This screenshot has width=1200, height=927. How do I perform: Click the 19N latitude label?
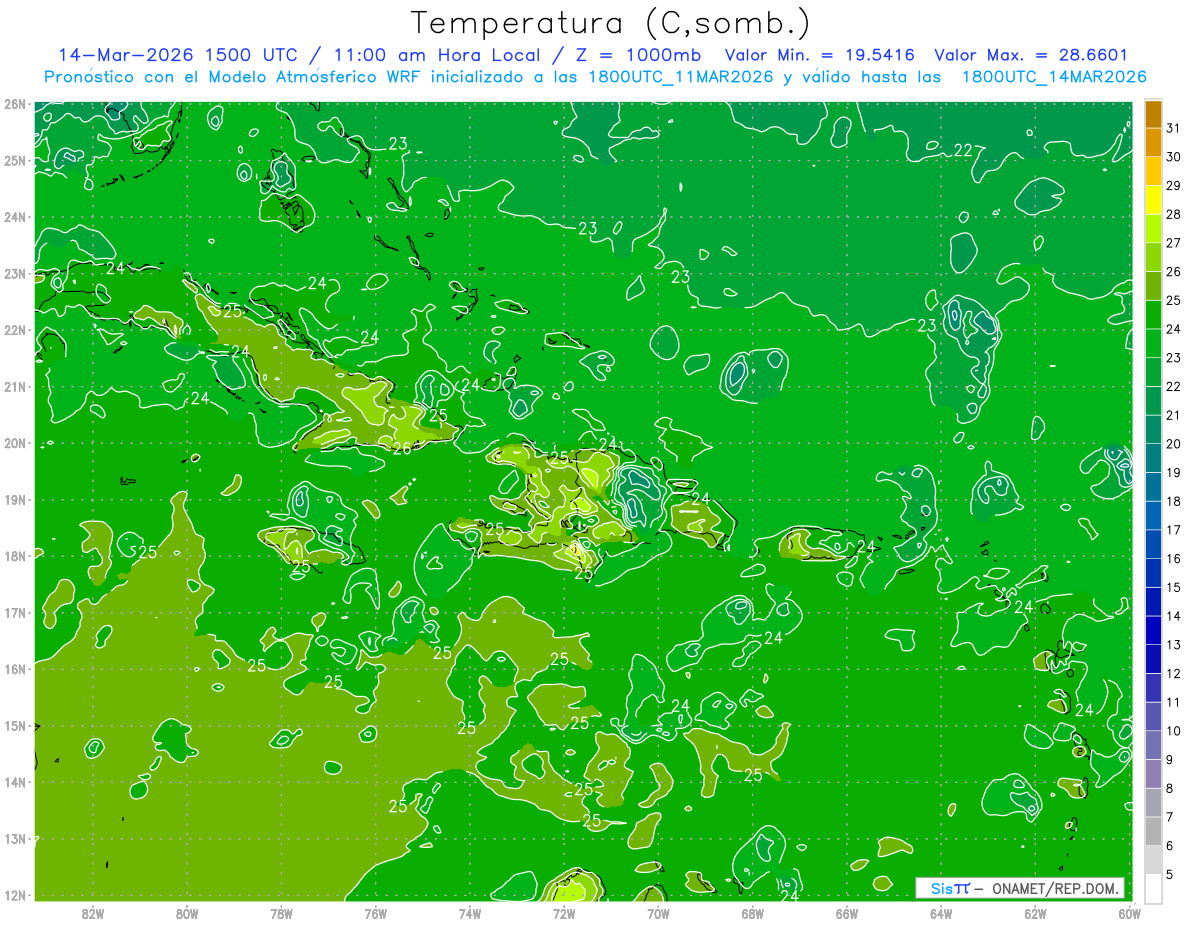click(x=14, y=499)
